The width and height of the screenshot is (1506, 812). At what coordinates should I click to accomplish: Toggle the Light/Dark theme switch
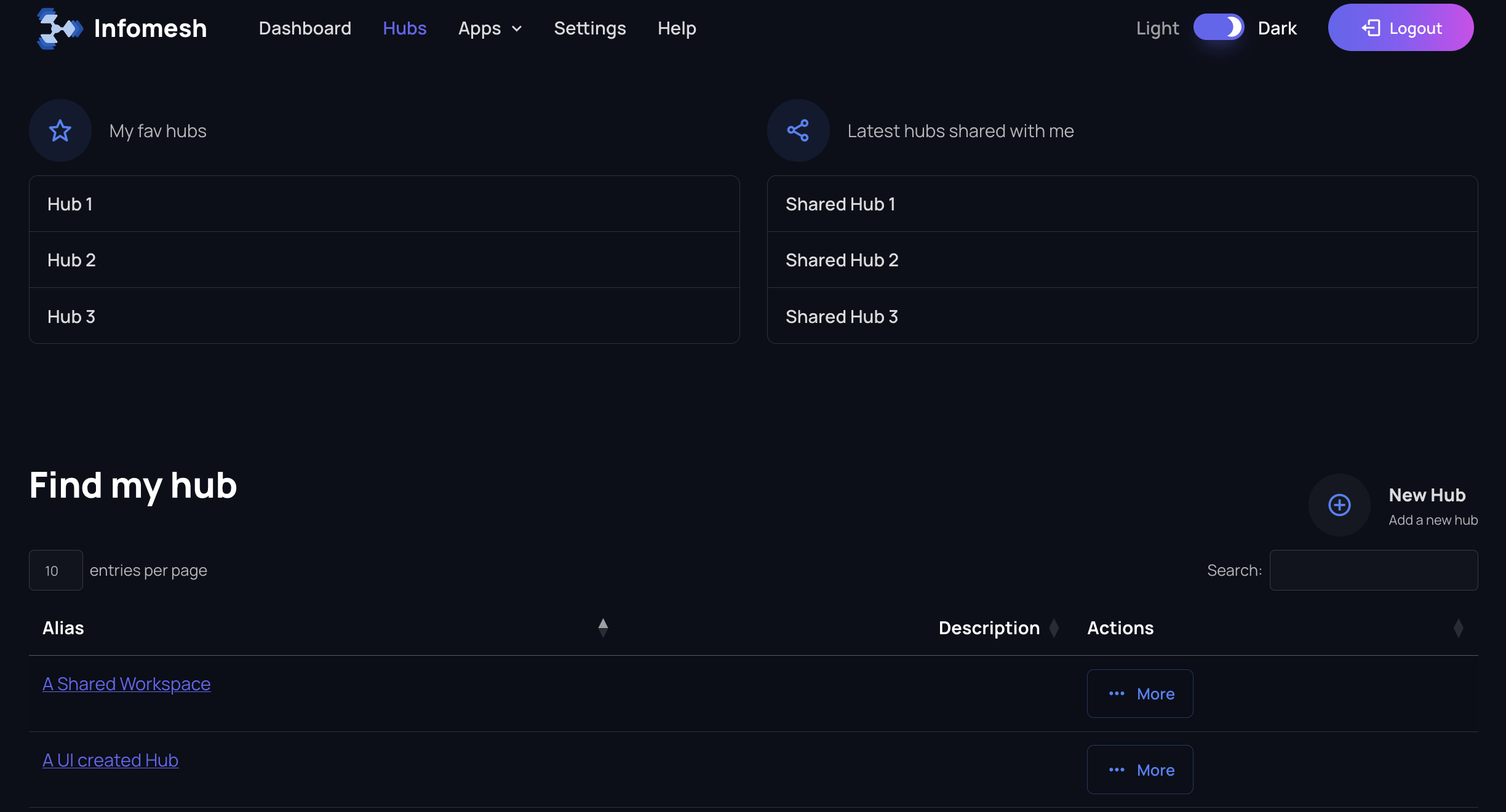(x=1218, y=28)
